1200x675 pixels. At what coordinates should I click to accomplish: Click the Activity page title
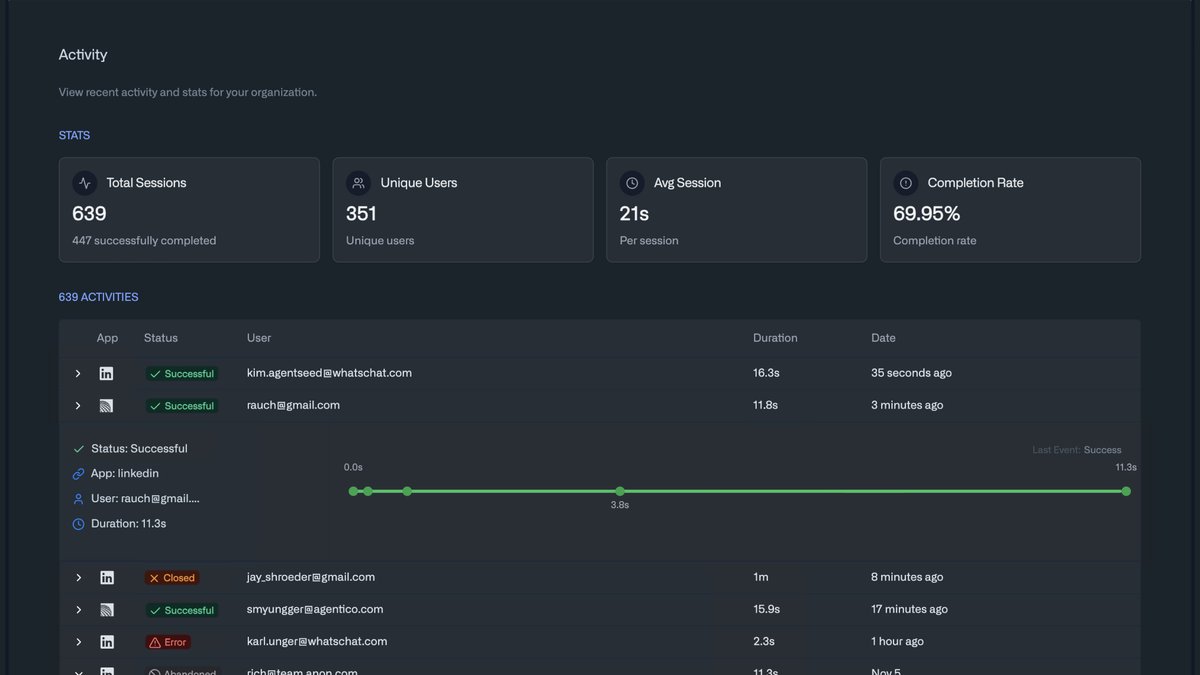coord(83,55)
